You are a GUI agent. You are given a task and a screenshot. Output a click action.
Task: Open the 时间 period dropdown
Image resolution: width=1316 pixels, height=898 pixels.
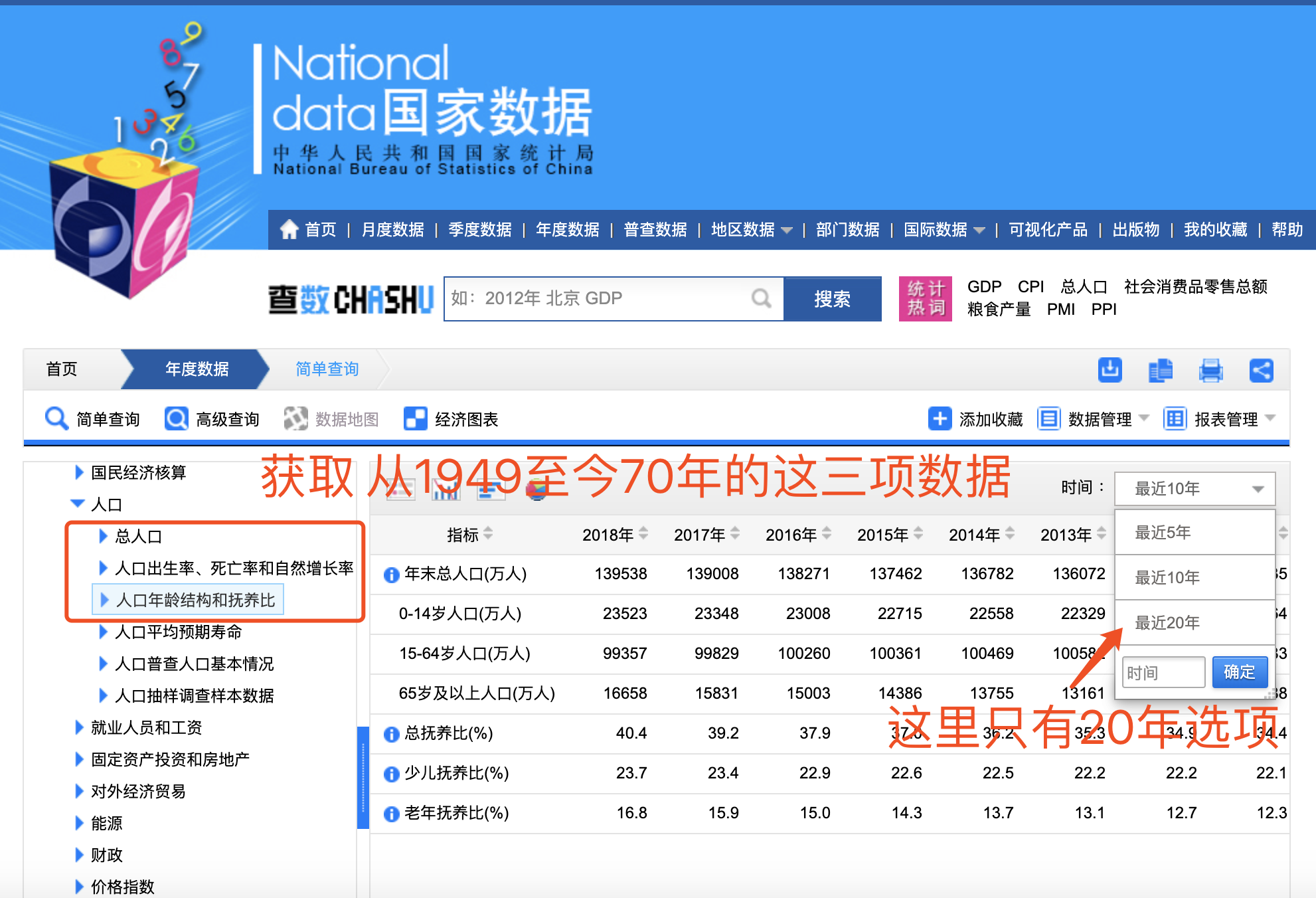1194,489
